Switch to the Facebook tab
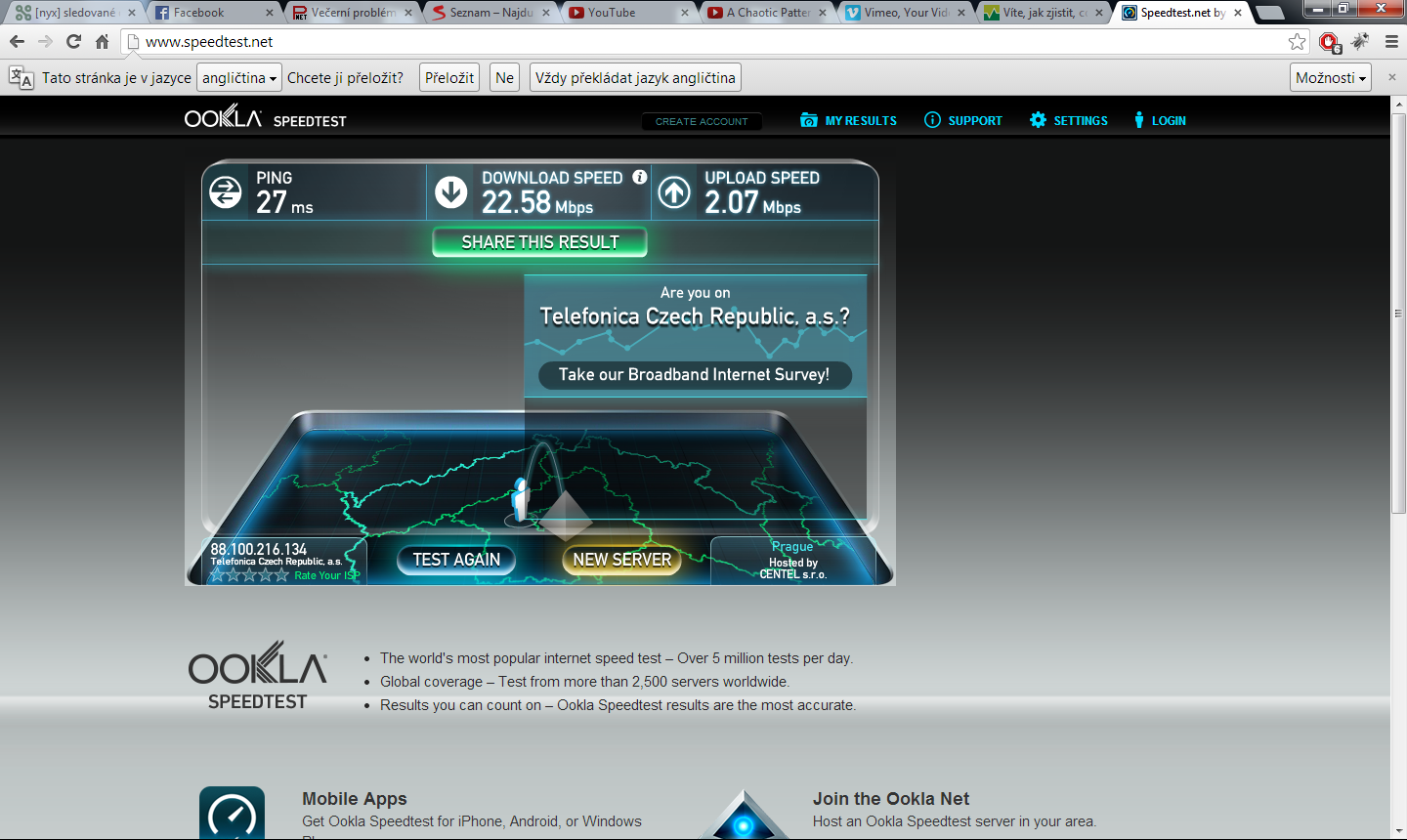Viewport: 1407px width, 840px height. pos(215,13)
